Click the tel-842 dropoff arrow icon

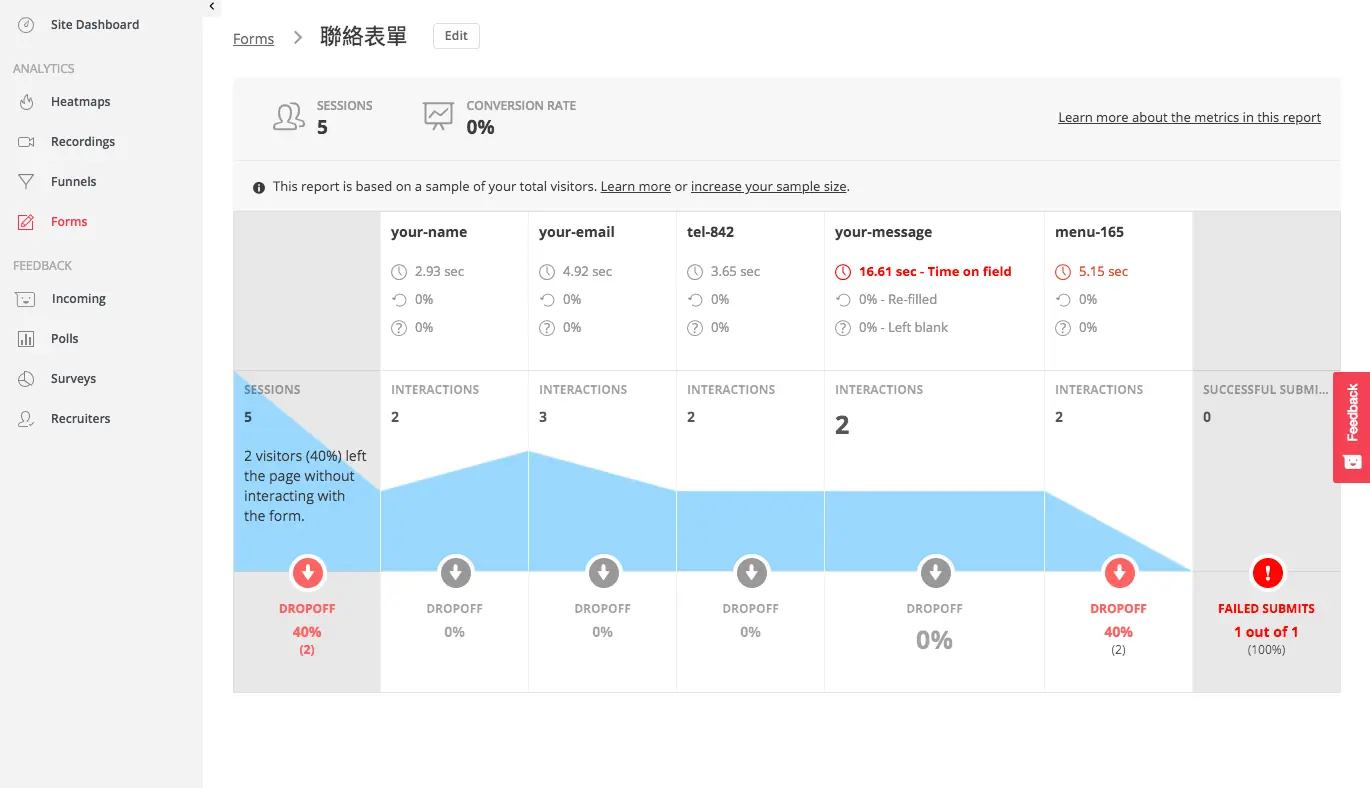[751, 573]
